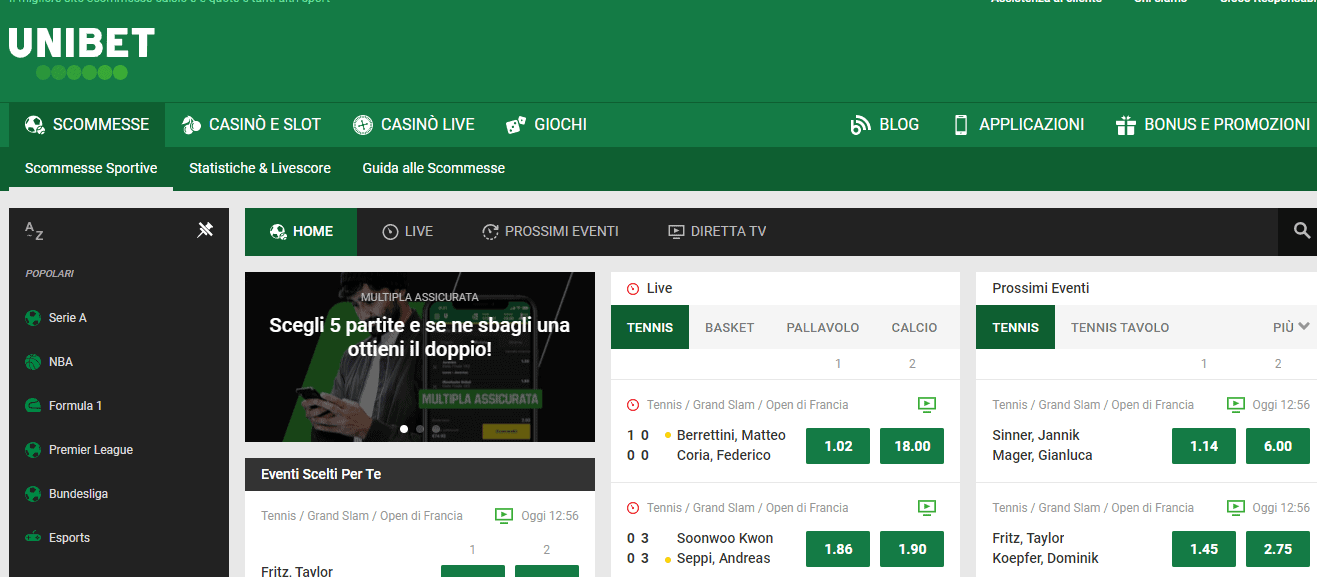Screen dimensions: 1317x577
Task: Select Scommesse Sportive sub-tab
Action: click(x=91, y=168)
